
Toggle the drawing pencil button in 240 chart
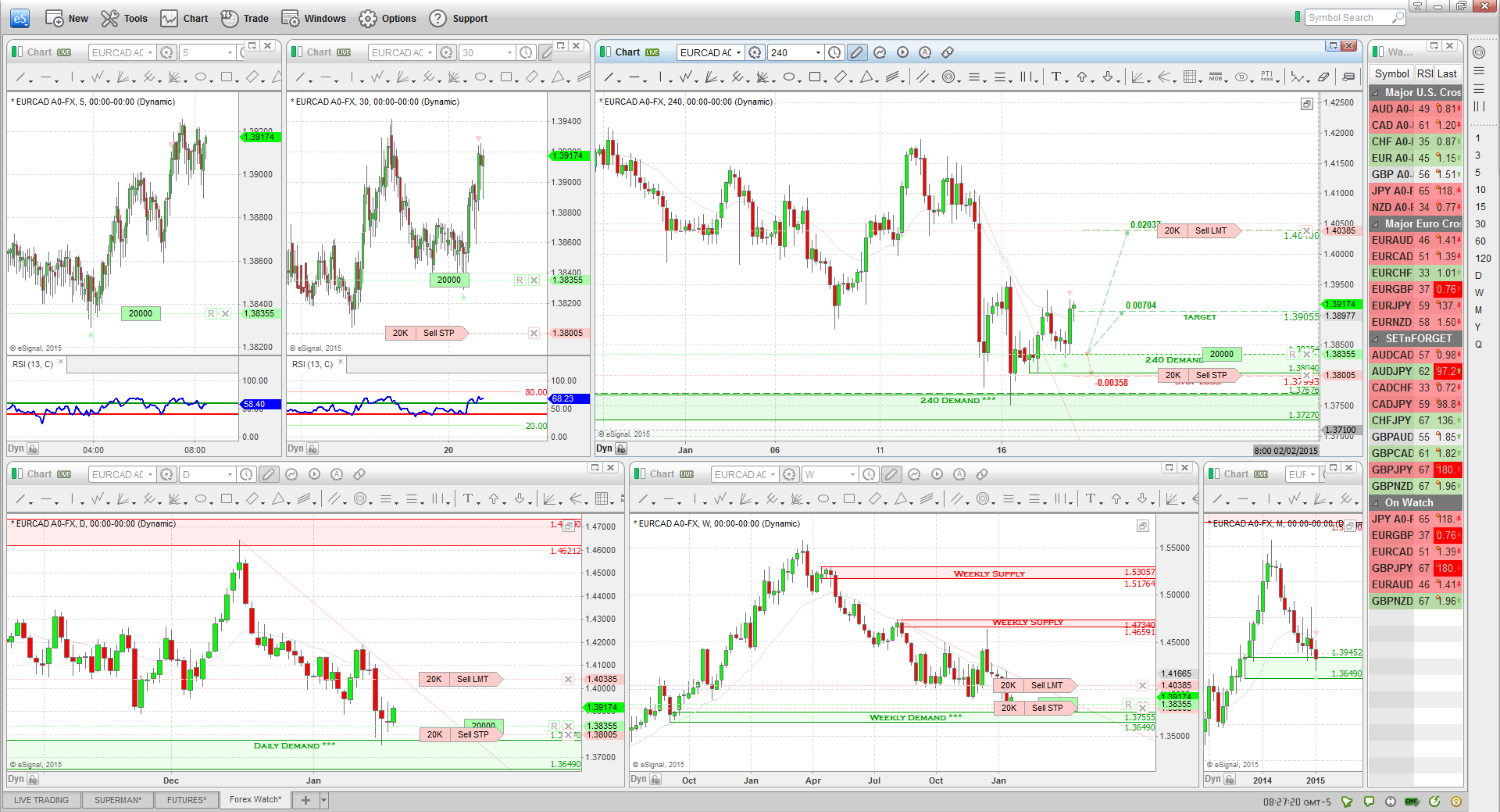pyautogui.click(x=857, y=52)
